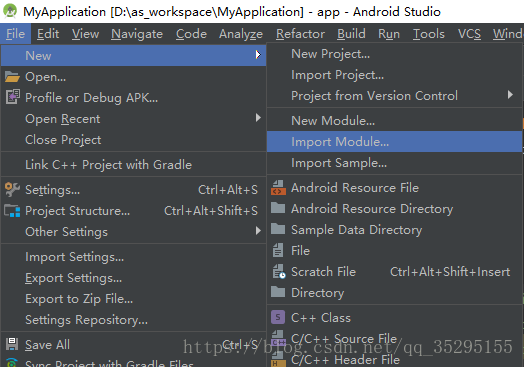Open the VCS menu
Image resolution: width=524 pixels, height=367 pixels.
tap(469, 34)
